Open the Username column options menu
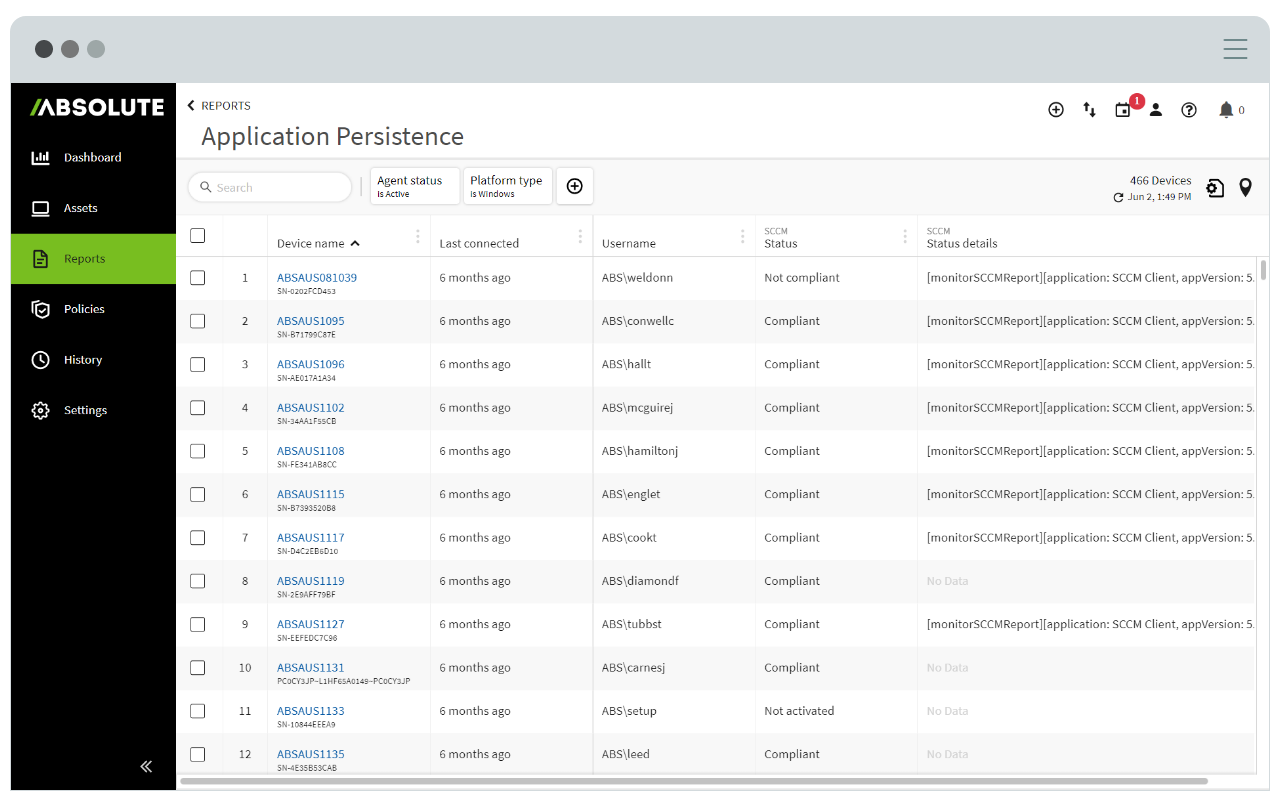This screenshot has width=1280, height=807. 741,235
